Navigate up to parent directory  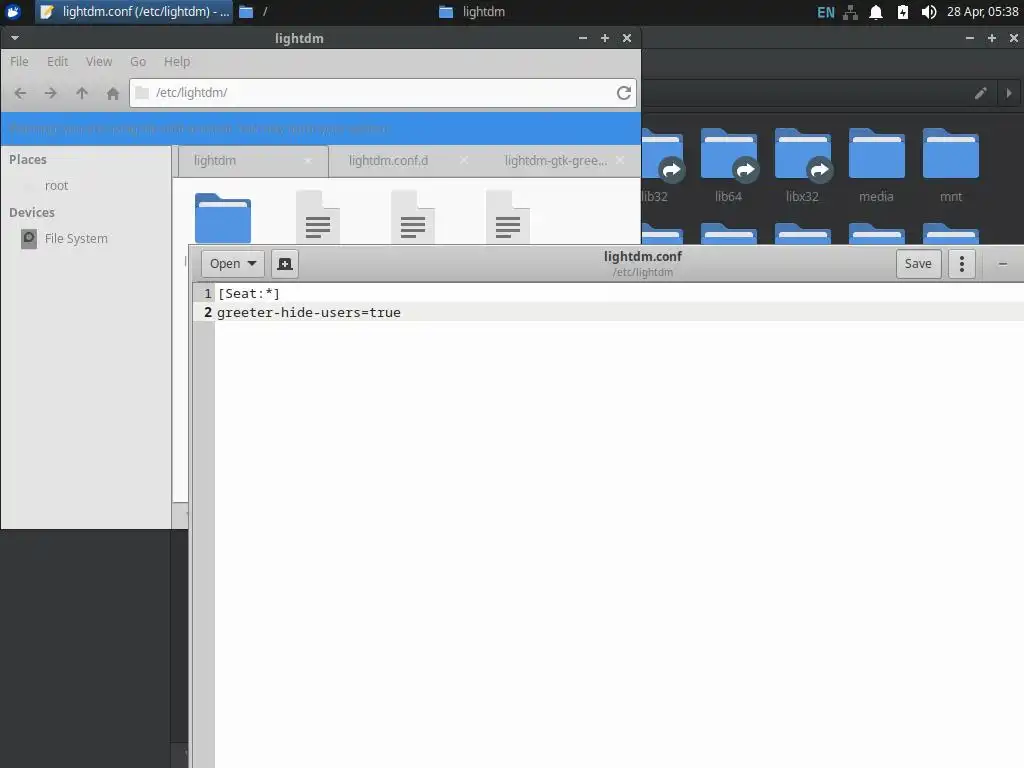82,93
